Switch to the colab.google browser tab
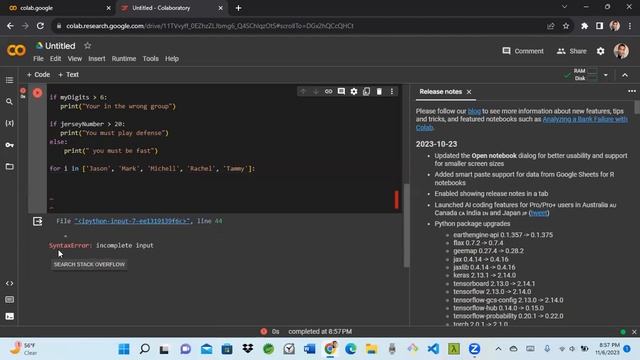This screenshot has height=360, width=640. pyautogui.click(x=57, y=8)
